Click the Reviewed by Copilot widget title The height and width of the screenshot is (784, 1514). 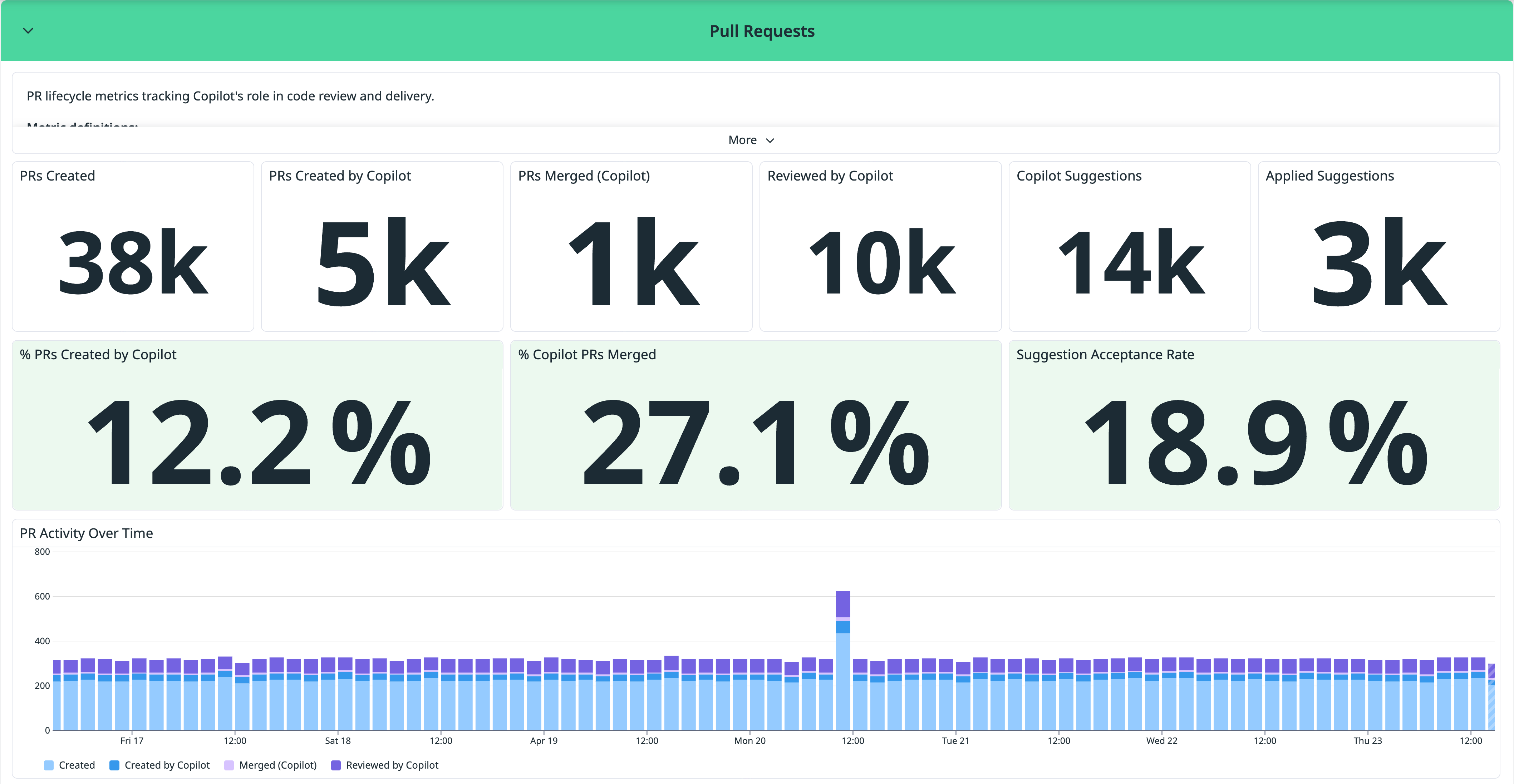(830, 176)
